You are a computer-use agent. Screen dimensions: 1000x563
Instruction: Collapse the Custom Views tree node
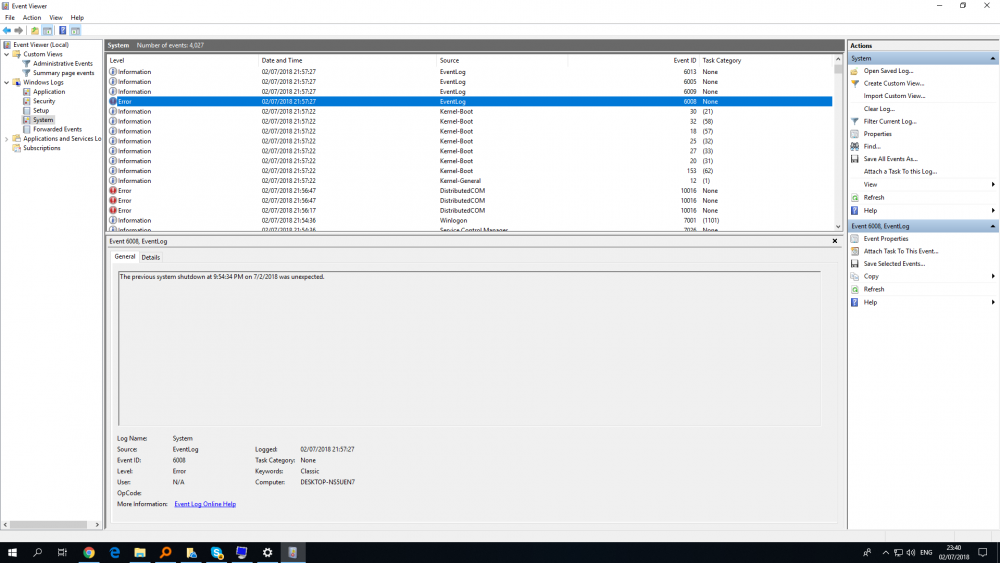click(x=7, y=54)
